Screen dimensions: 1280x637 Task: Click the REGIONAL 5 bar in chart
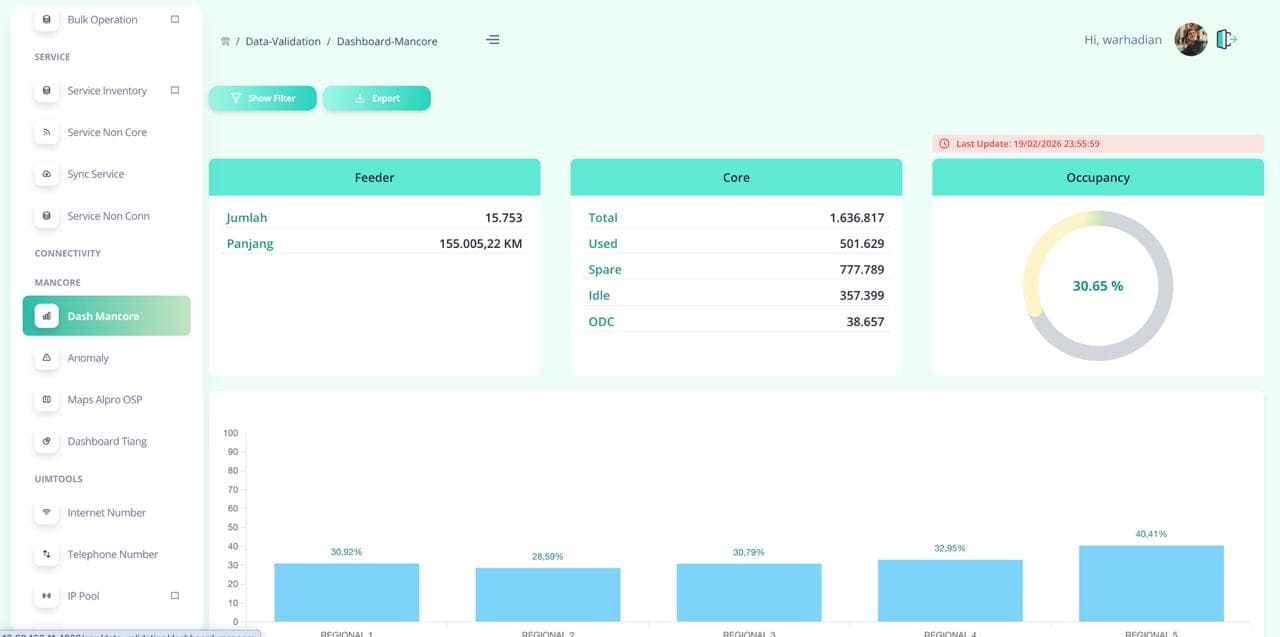click(1151, 583)
